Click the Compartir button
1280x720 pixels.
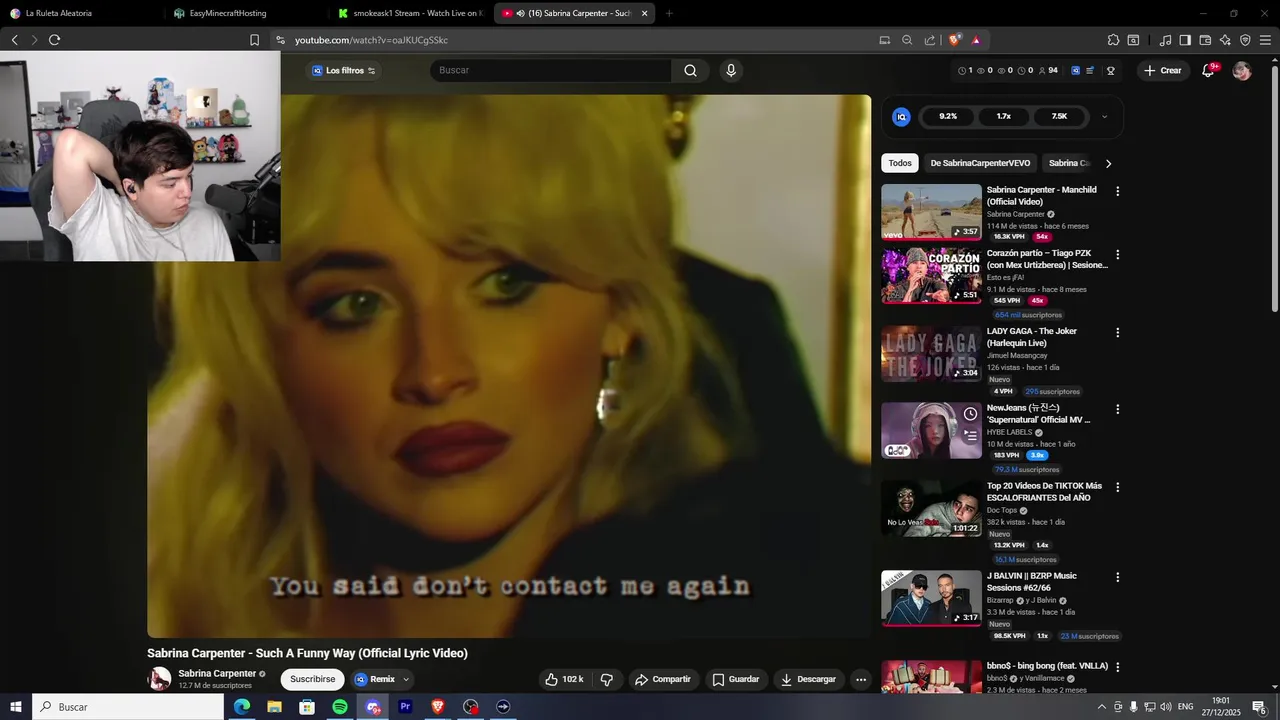click(x=662, y=679)
